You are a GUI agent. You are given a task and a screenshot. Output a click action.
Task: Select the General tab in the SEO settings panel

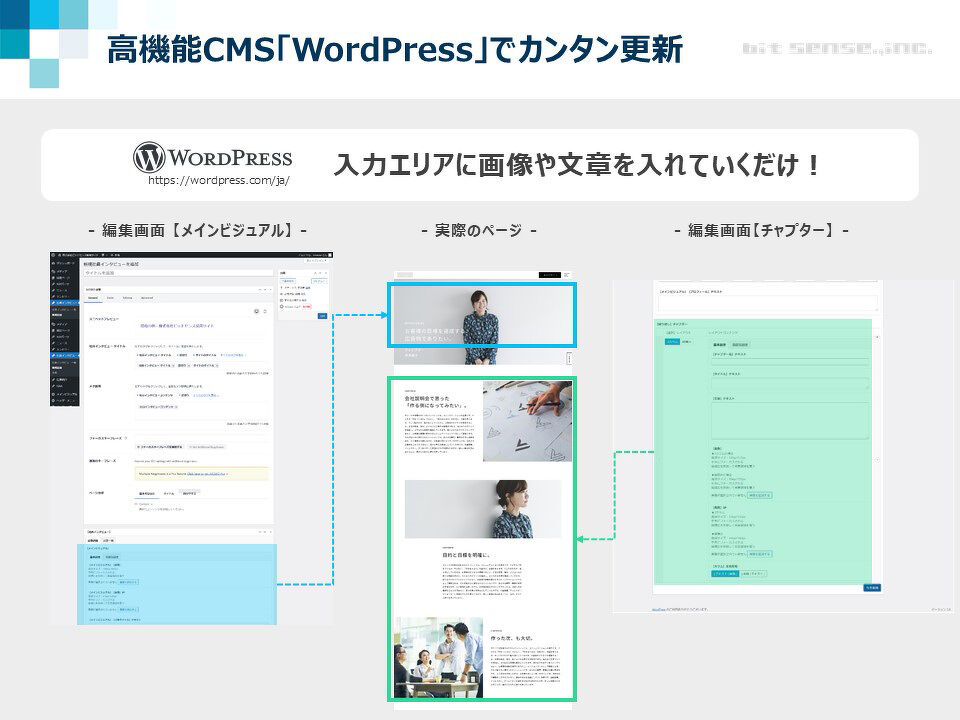pos(93,298)
